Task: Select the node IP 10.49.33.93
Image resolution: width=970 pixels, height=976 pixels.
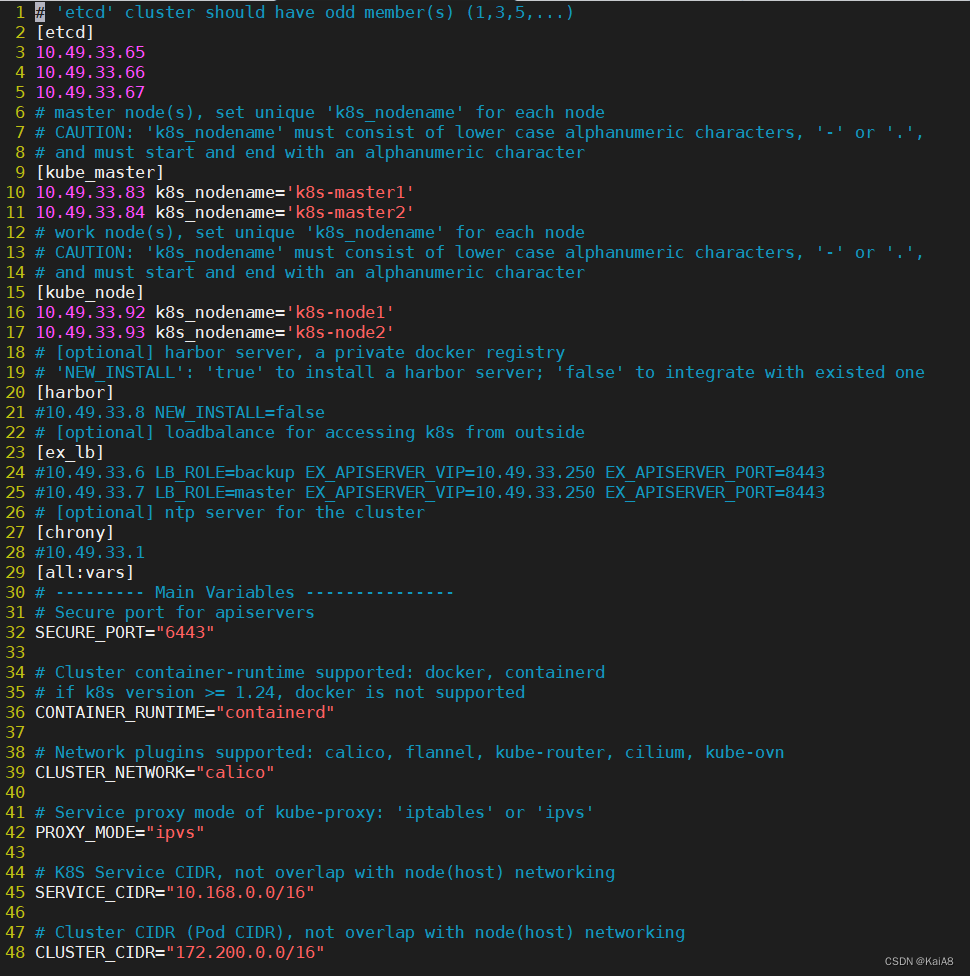Action: click(x=90, y=332)
